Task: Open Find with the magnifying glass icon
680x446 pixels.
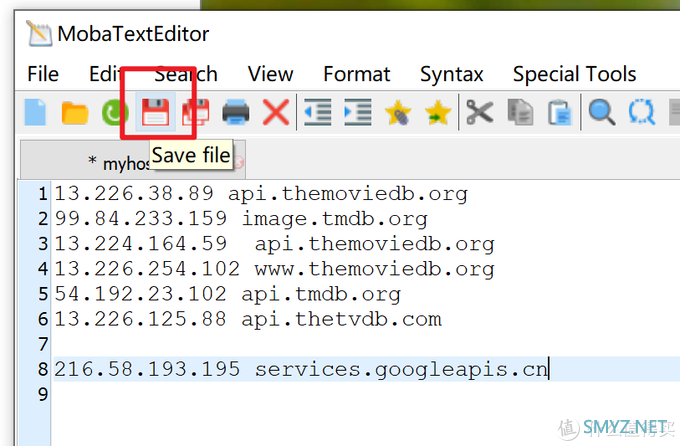Action: pos(602,112)
